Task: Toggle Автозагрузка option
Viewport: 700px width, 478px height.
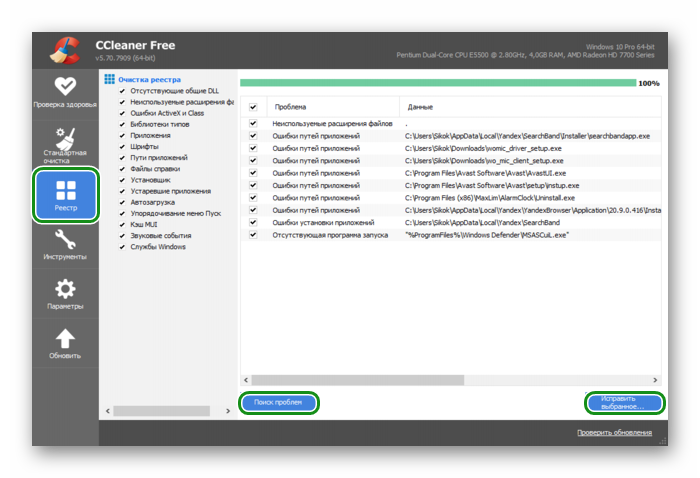Action: (x=122, y=203)
